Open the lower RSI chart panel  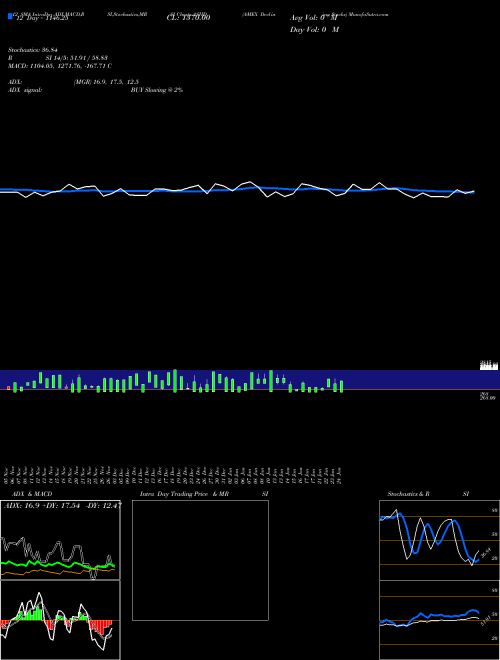(x=439, y=620)
